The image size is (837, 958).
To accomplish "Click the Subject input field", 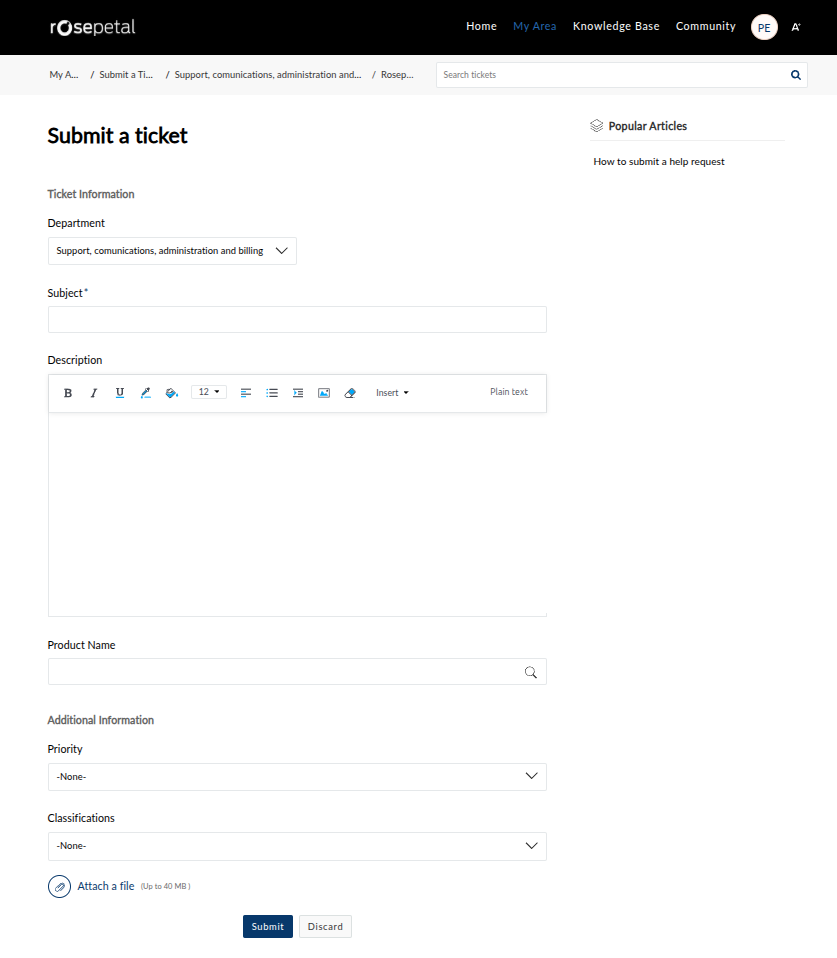I will pyautogui.click(x=297, y=320).
